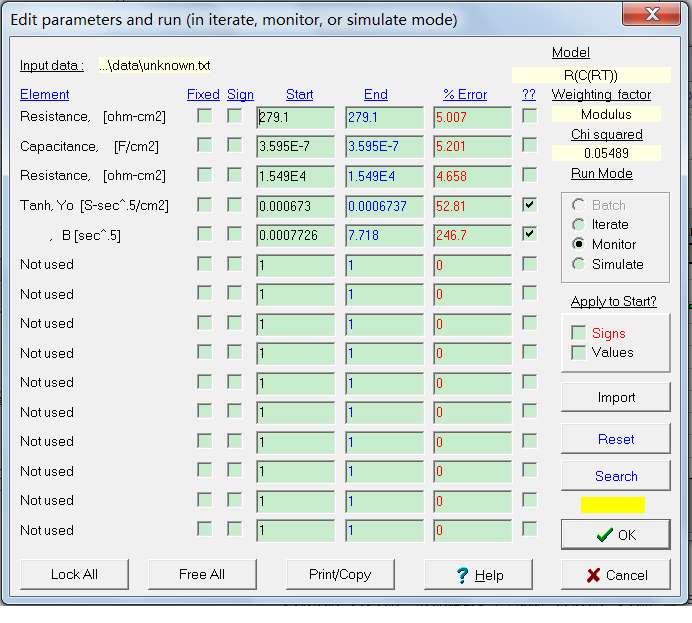Click the % Error field showing 246.7
This screenshot has height=623, width=692.
pos(472,235)
